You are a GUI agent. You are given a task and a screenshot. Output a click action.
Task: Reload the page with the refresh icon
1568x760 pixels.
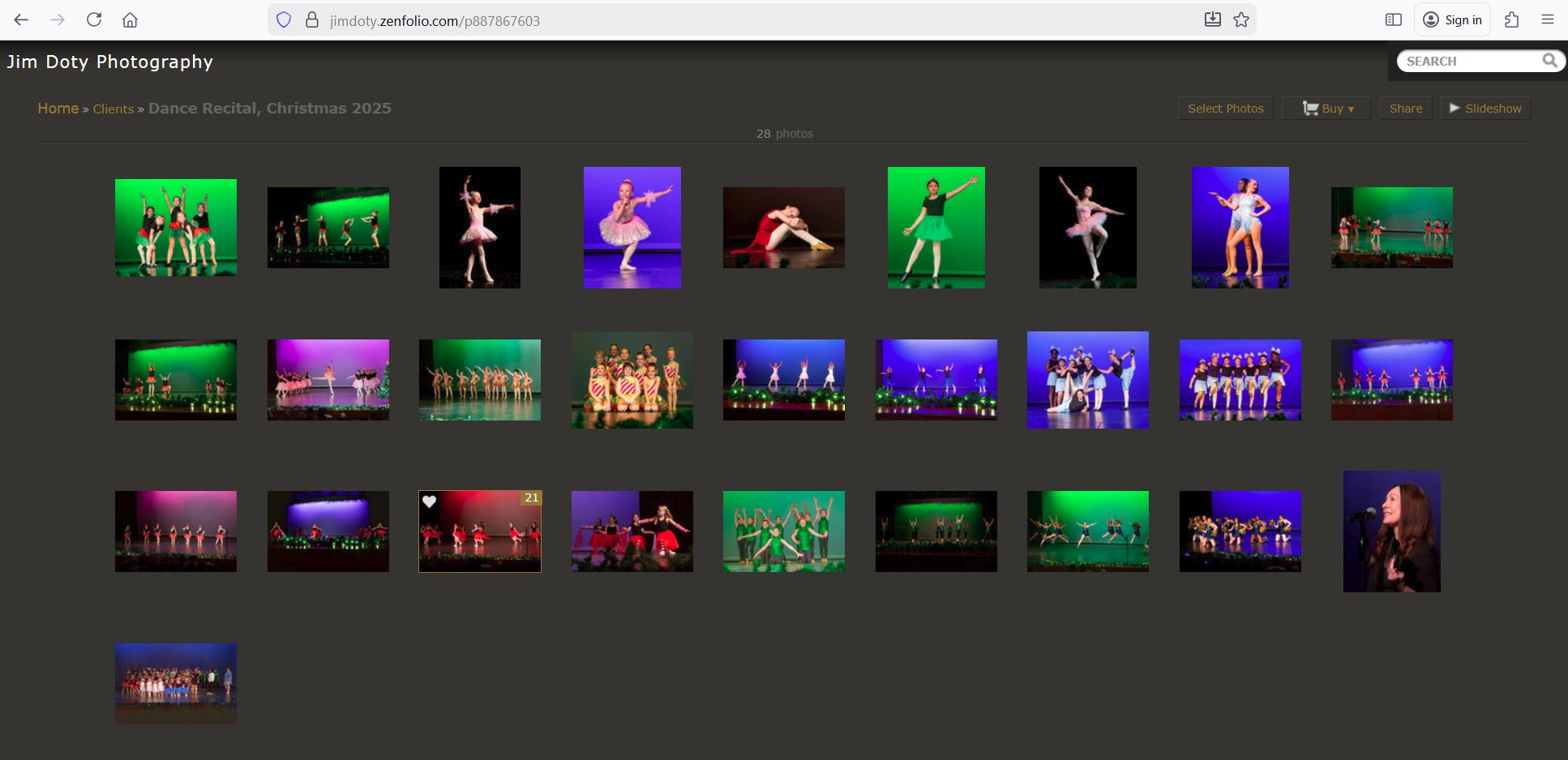(94, 19)
